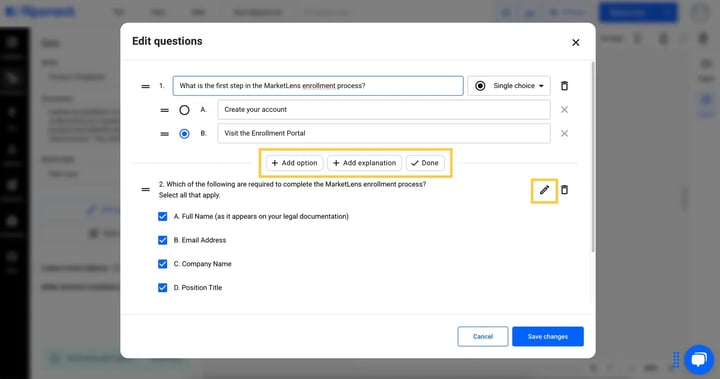Screen dimensions: 720x379
Task: Click Save changes button
Action: (548, 337)
